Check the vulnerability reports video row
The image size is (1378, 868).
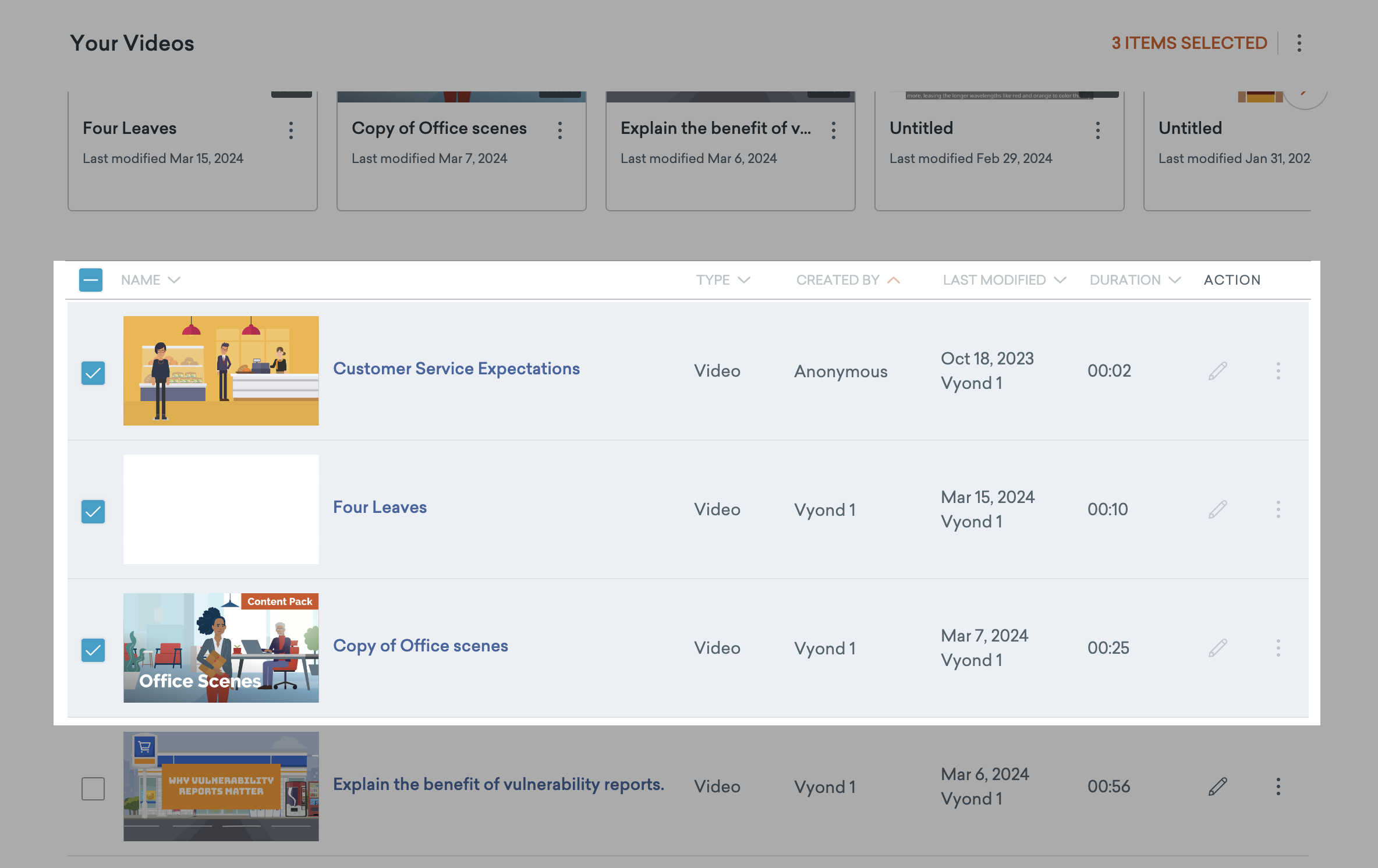pos(93,788)
